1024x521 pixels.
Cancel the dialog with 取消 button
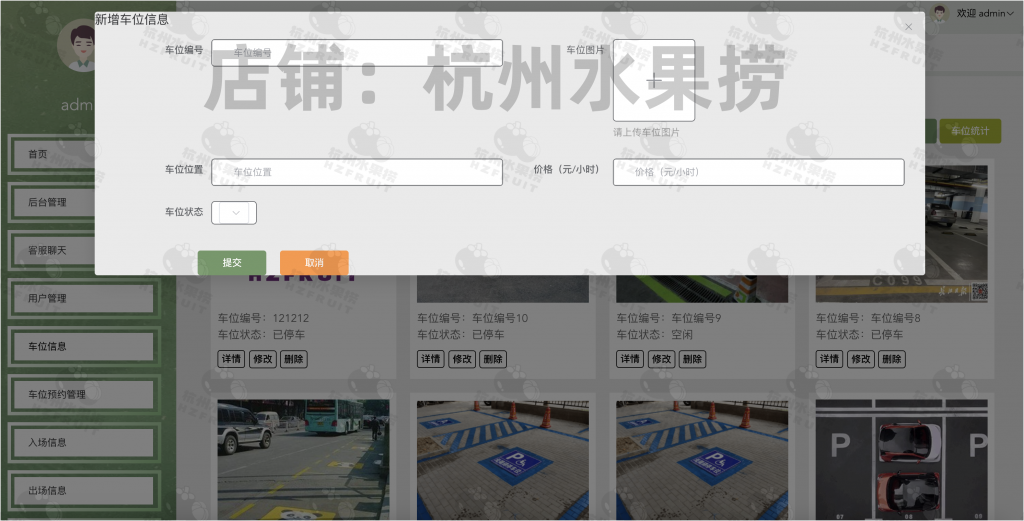314,262
